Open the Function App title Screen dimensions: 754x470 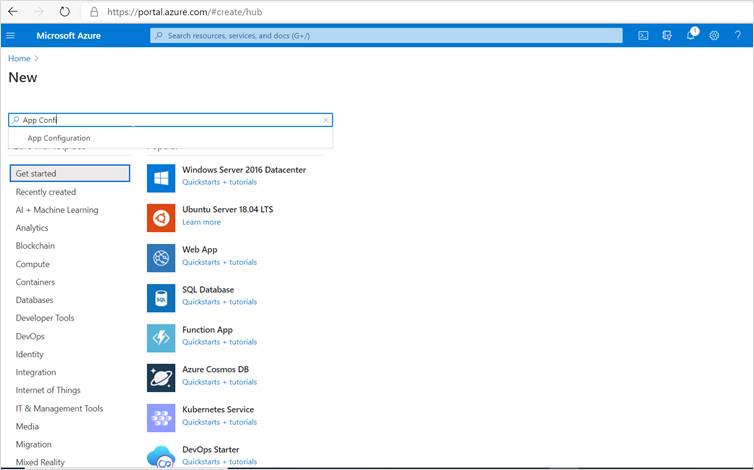point(207,330)
